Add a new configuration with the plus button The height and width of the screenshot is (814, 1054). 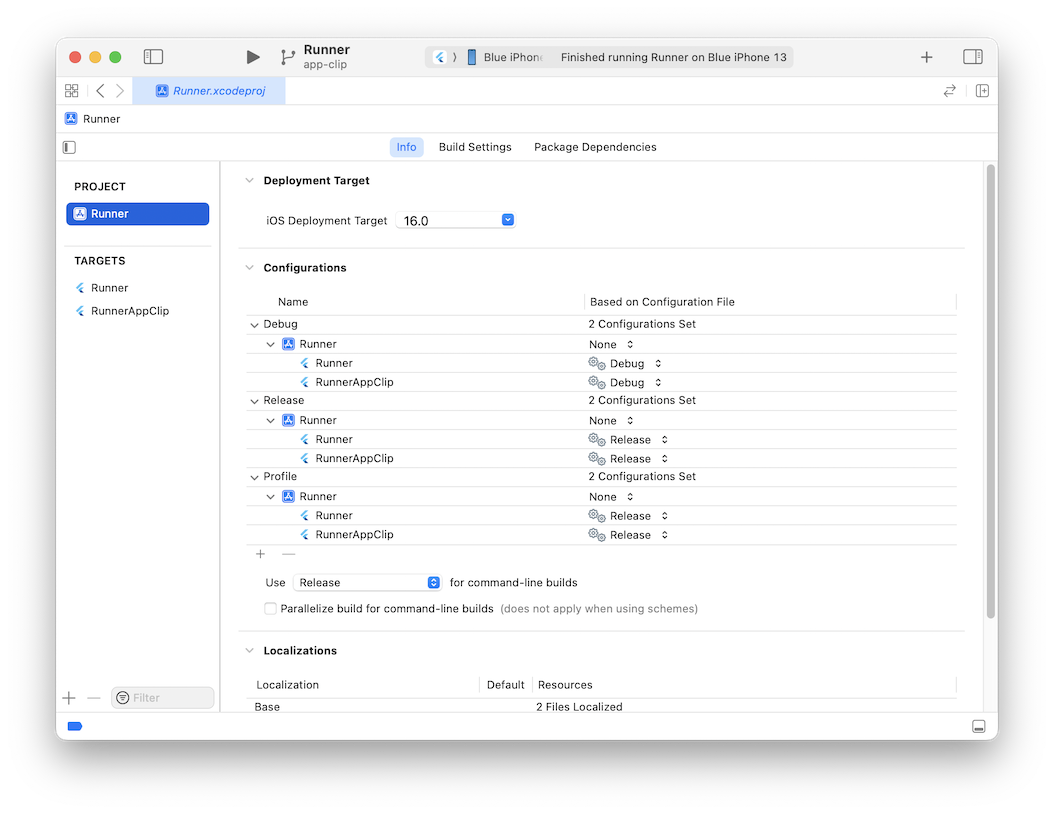click(x=260, y=554)
